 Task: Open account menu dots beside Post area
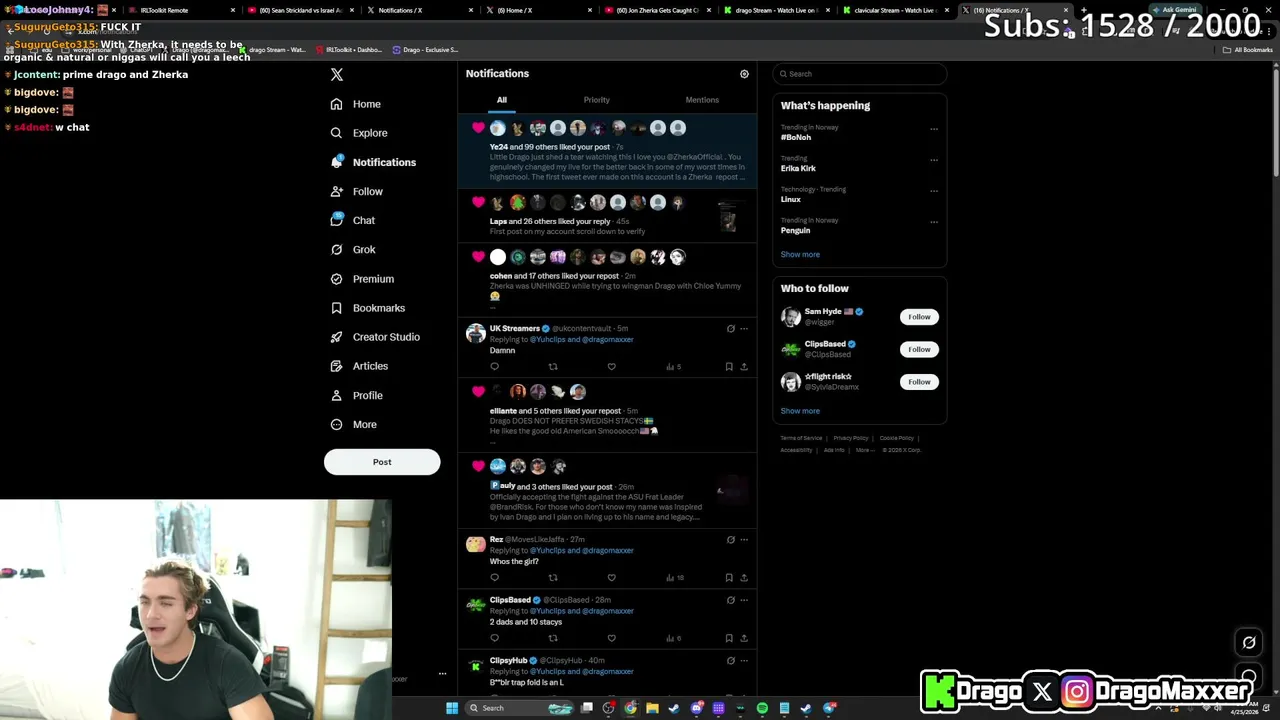[x=442, y=674]
